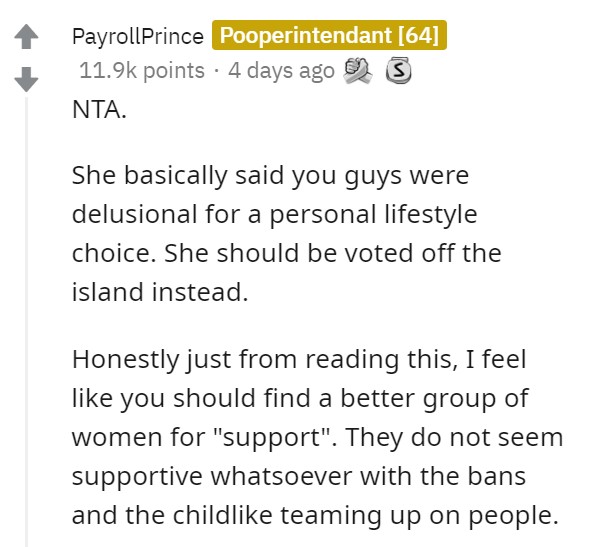
Task: Click the fist-bump award icon
Action: (x=358, y=71)
